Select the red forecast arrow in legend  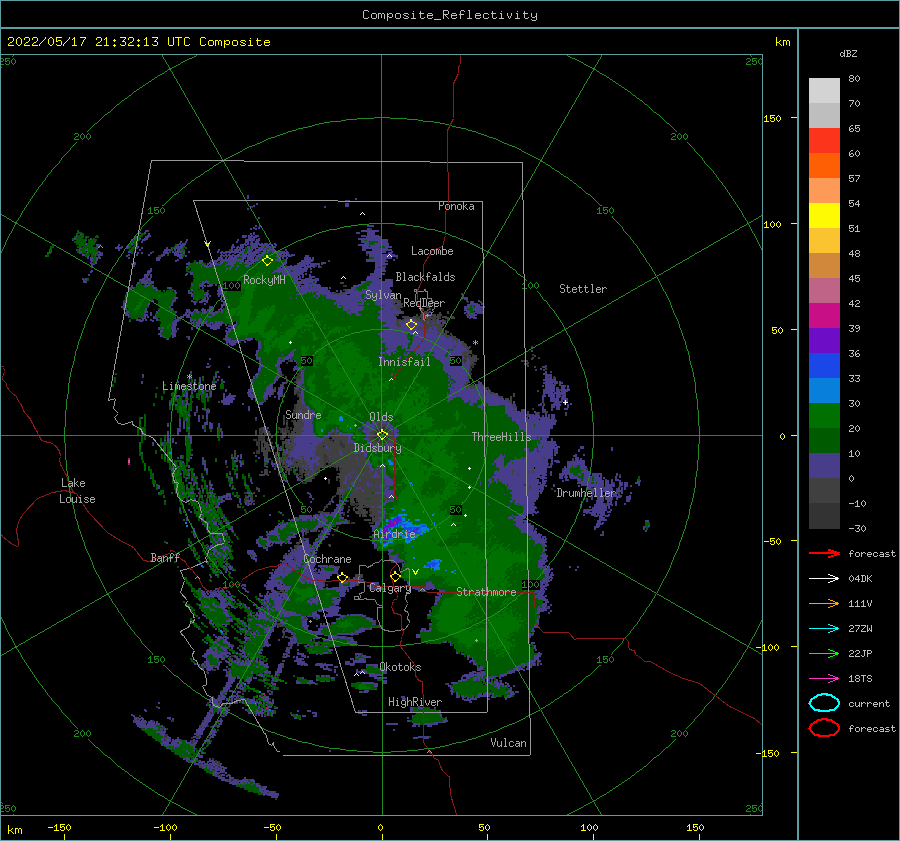pos(824,553)
